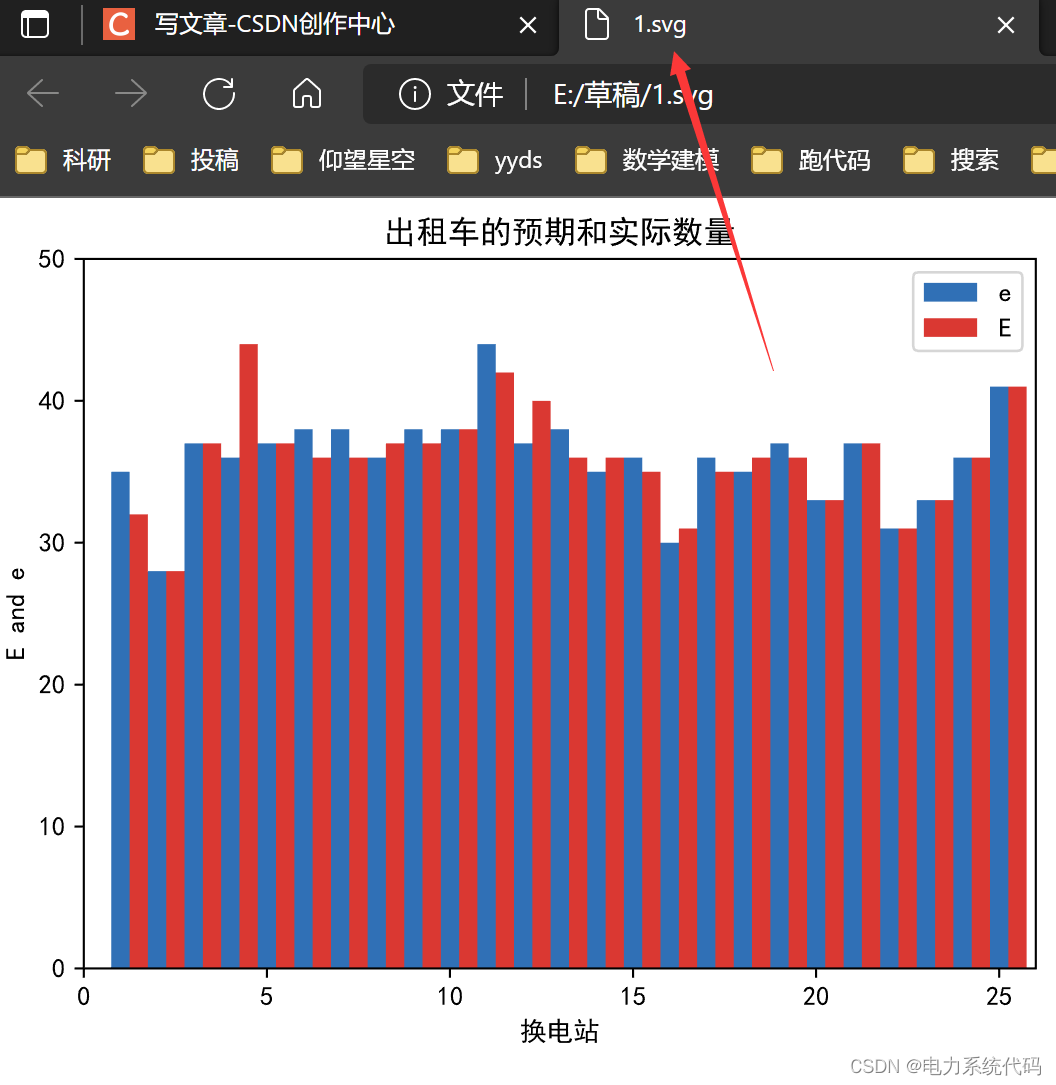Click the tab overview icon top-left
This screenshot has width=1056, height=1085.
coord(36,25)
